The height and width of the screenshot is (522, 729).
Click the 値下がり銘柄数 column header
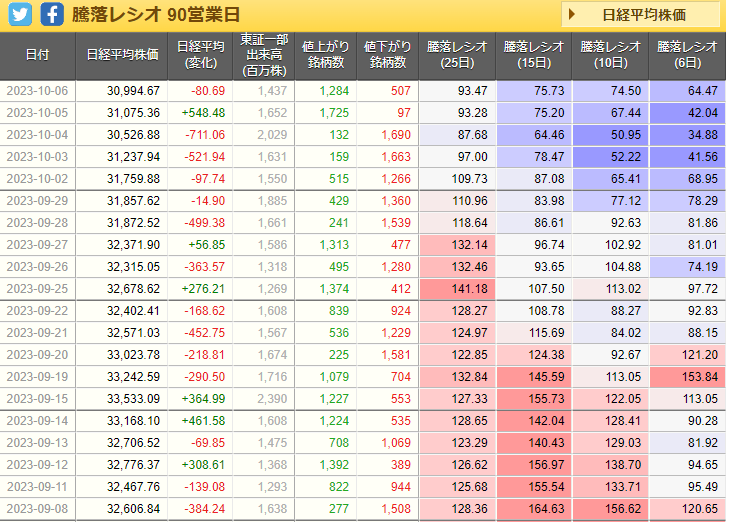(388, 55)
